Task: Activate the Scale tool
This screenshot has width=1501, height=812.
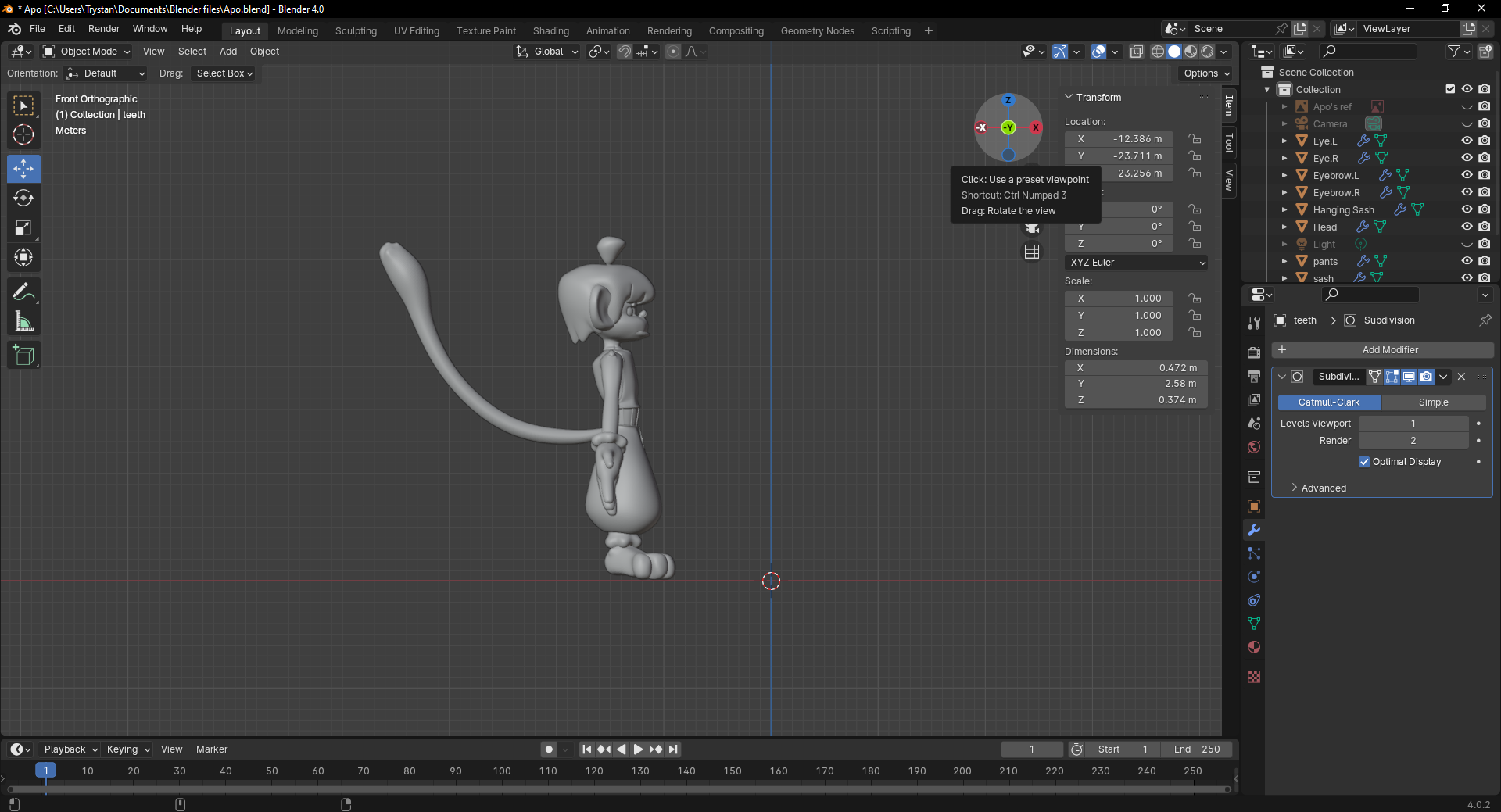Action: [x=23, y=228]
